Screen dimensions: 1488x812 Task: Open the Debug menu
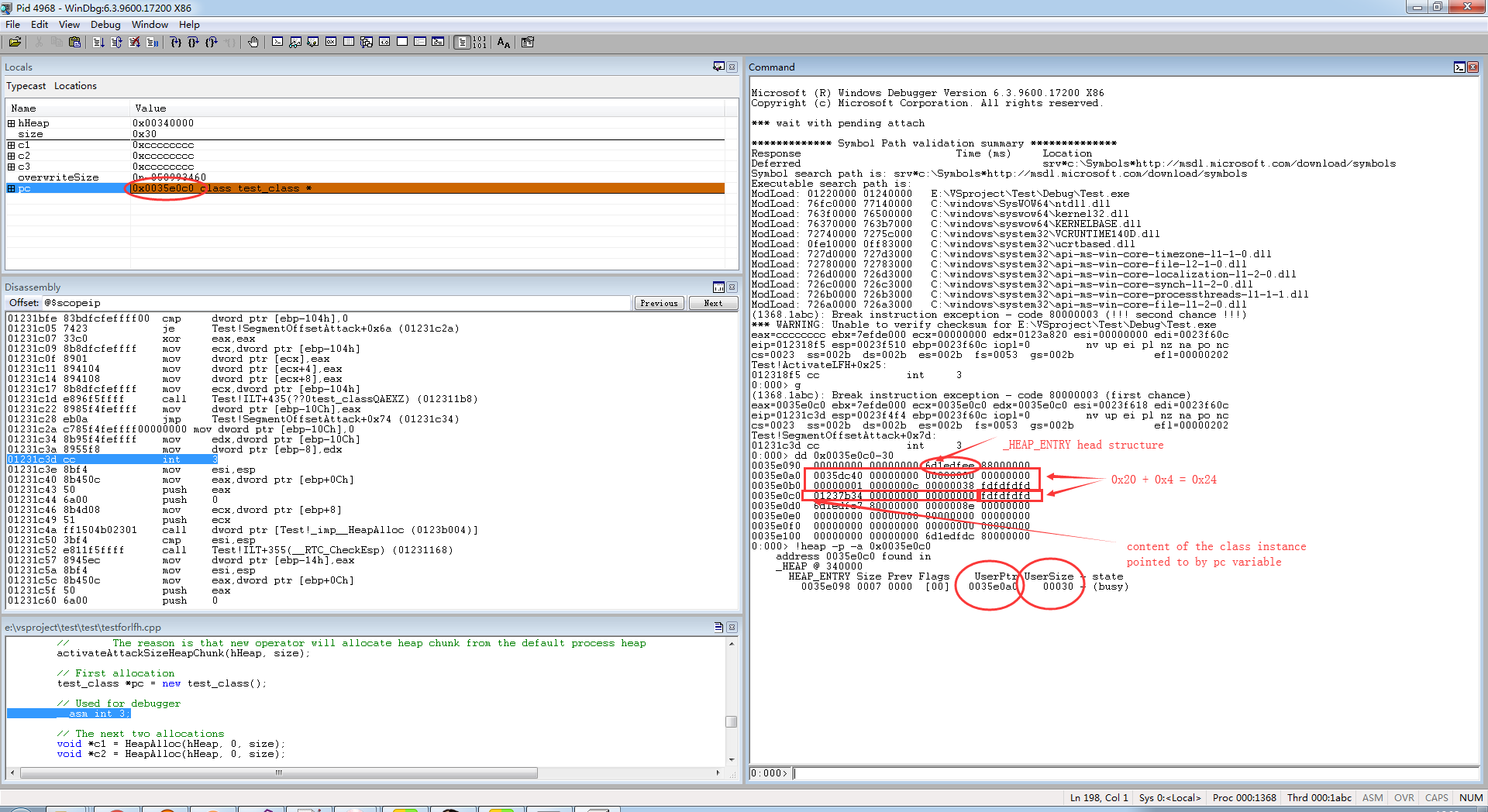coord(105,25)
